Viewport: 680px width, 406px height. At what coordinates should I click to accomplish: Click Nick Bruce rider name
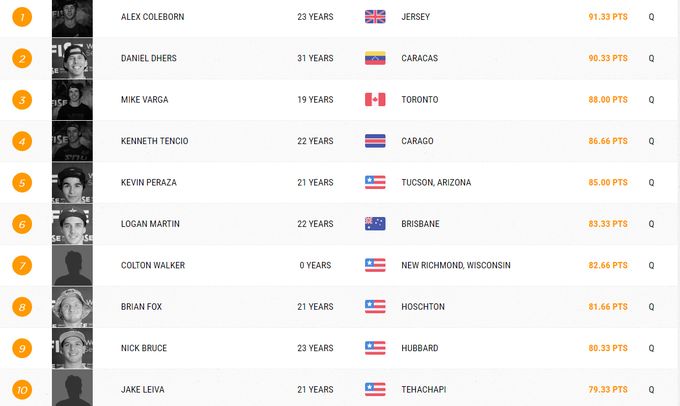(x=143, y=348)
